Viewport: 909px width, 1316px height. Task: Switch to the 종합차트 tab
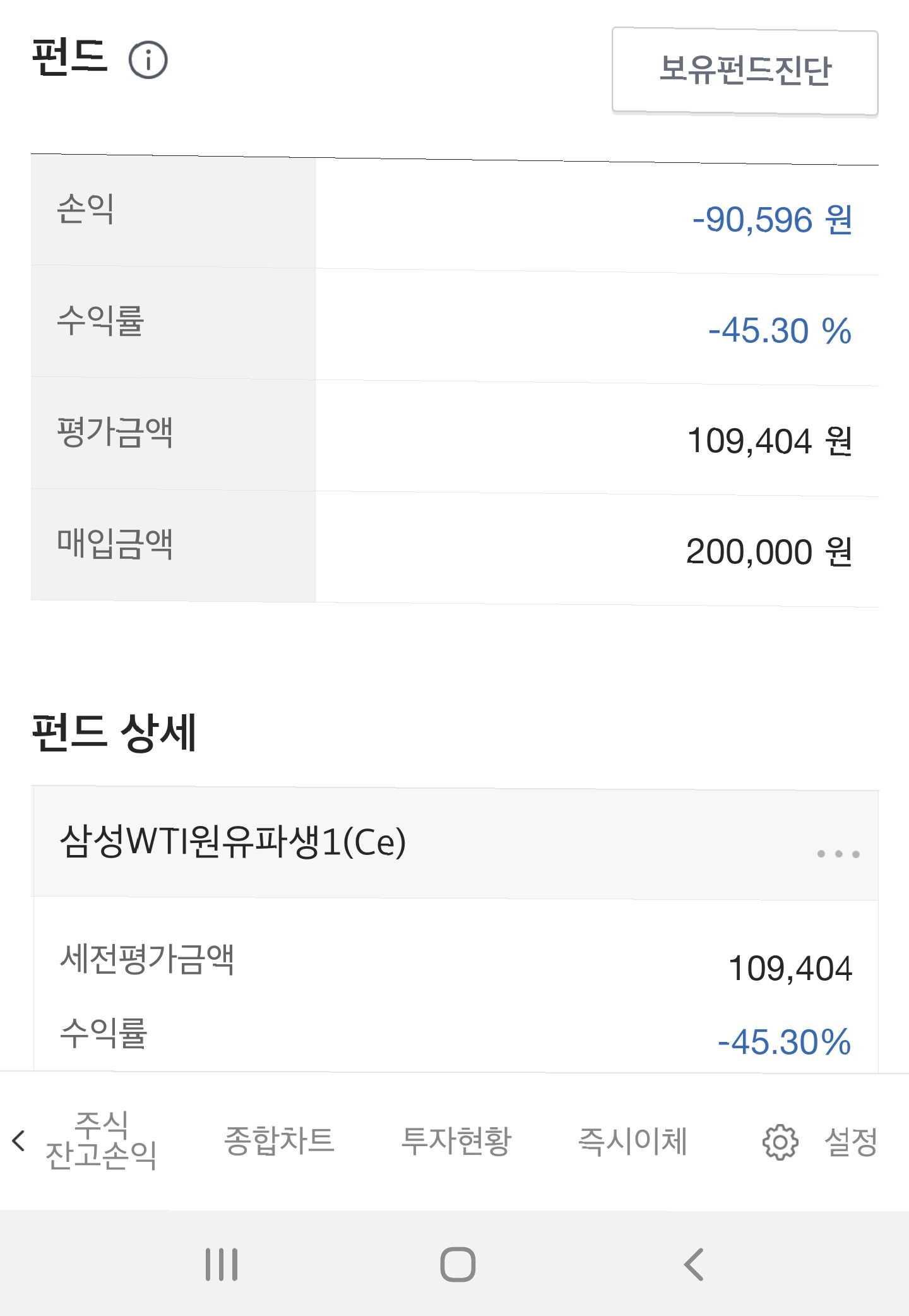pyautogui.click(x=279, y=1140)
